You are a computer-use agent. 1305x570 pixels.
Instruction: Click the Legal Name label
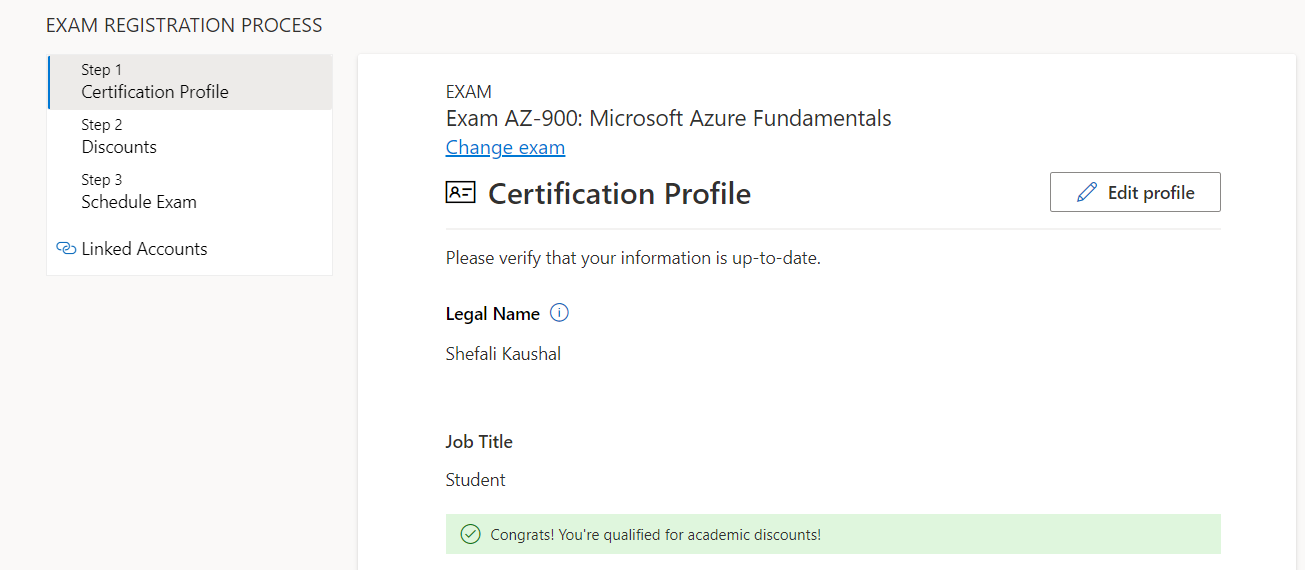point(493,314)
